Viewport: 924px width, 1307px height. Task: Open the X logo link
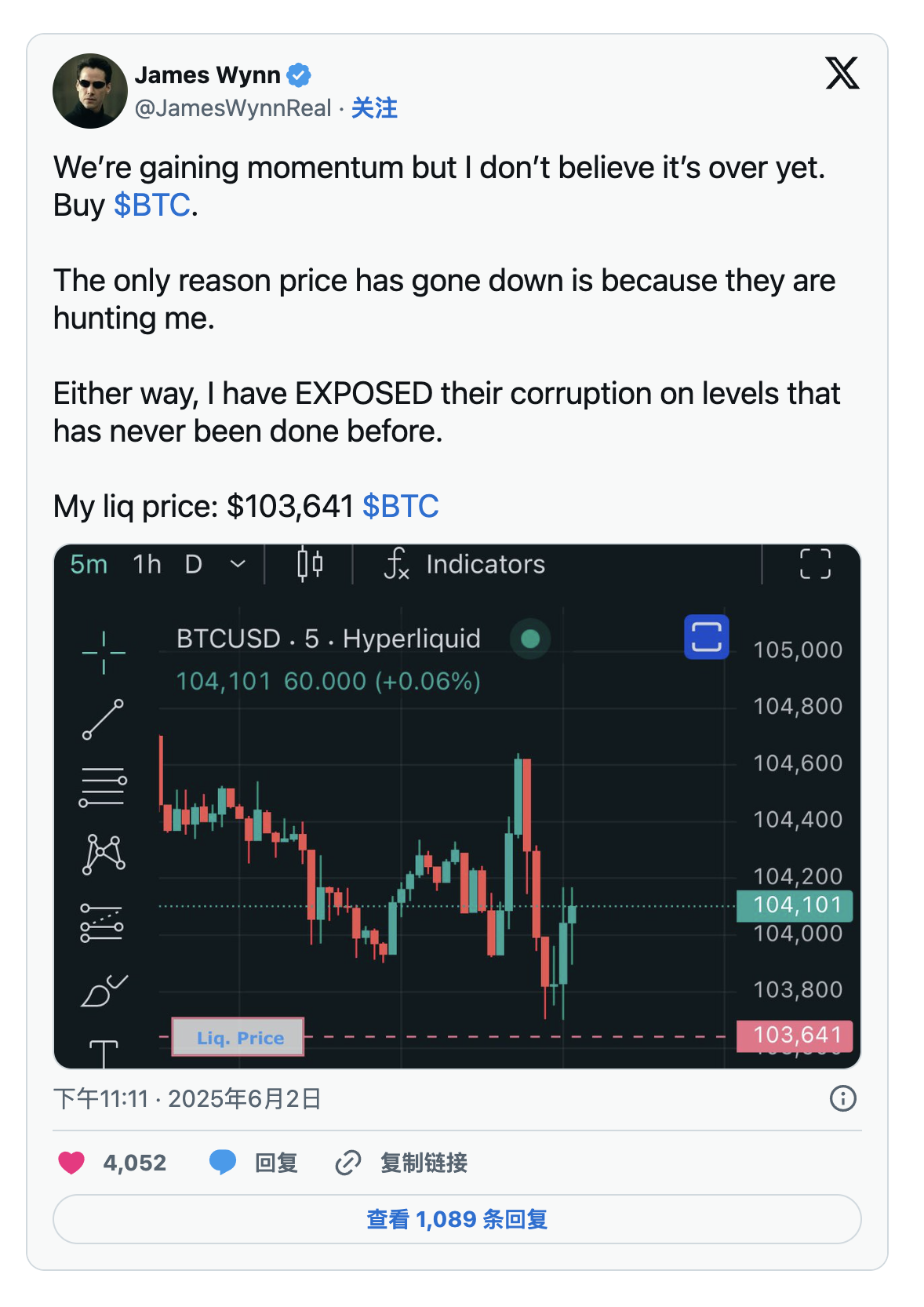(842, 73)
